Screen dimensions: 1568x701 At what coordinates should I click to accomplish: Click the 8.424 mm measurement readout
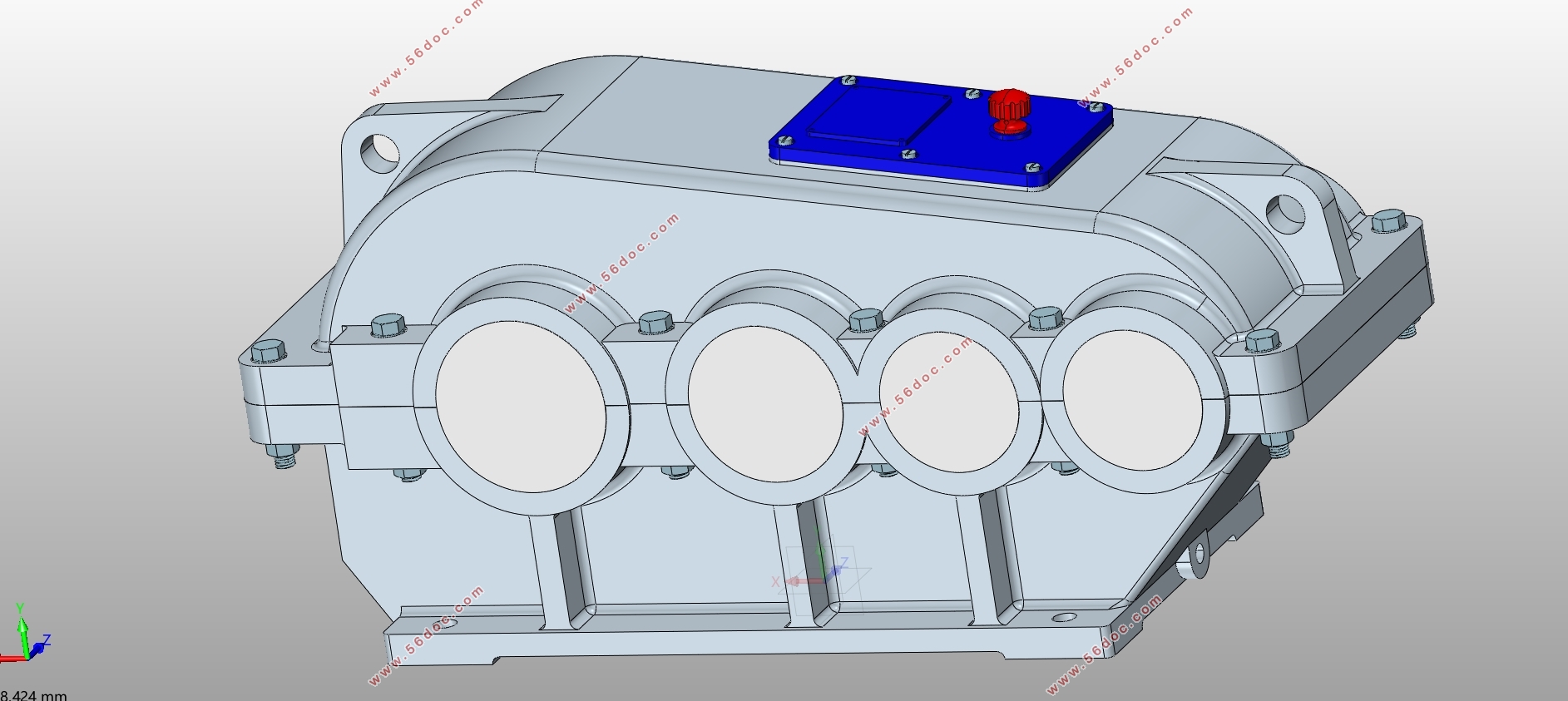coord(33,694)
